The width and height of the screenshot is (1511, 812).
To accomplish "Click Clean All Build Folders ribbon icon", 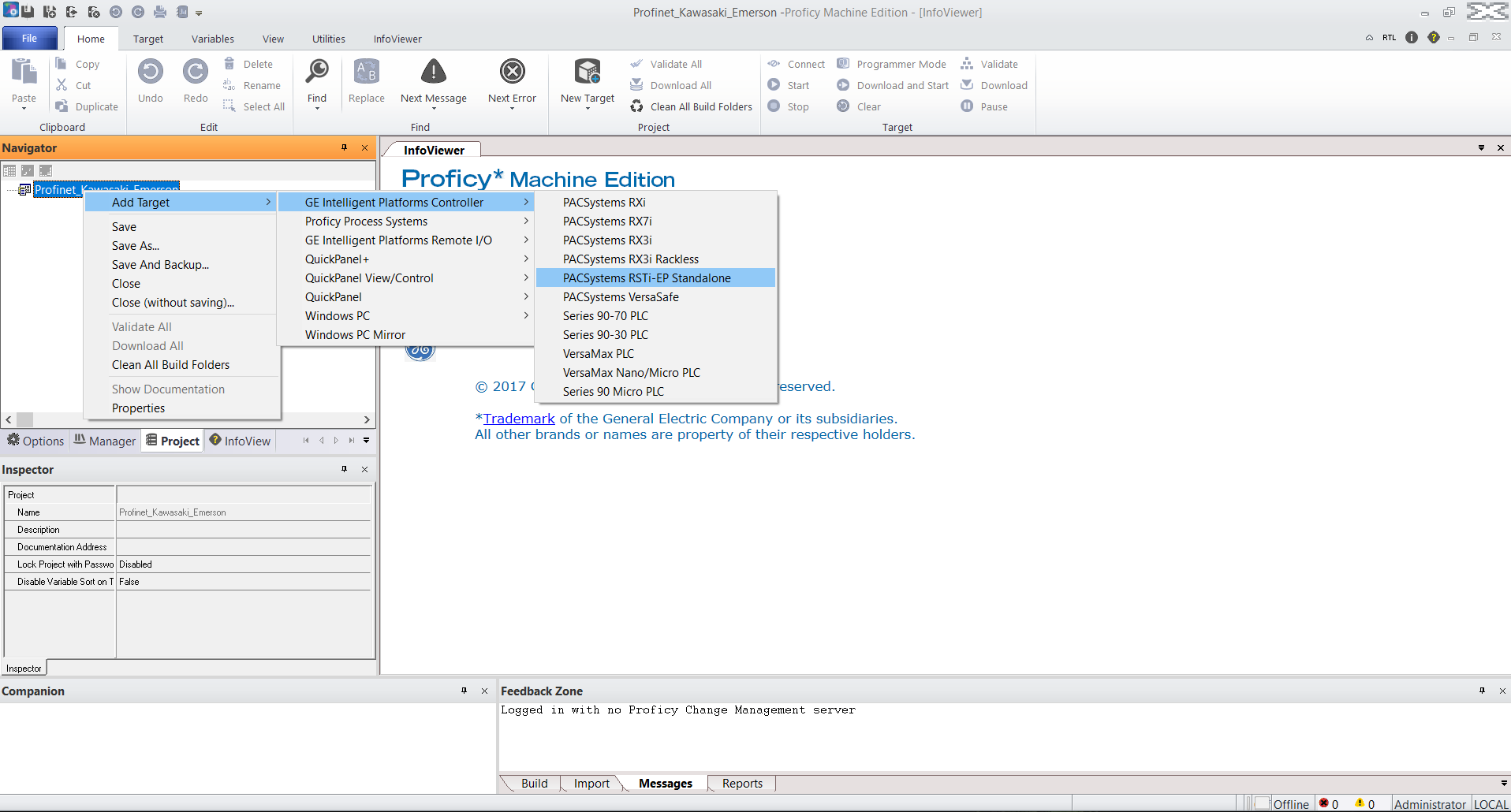I will tap(636, 106).
